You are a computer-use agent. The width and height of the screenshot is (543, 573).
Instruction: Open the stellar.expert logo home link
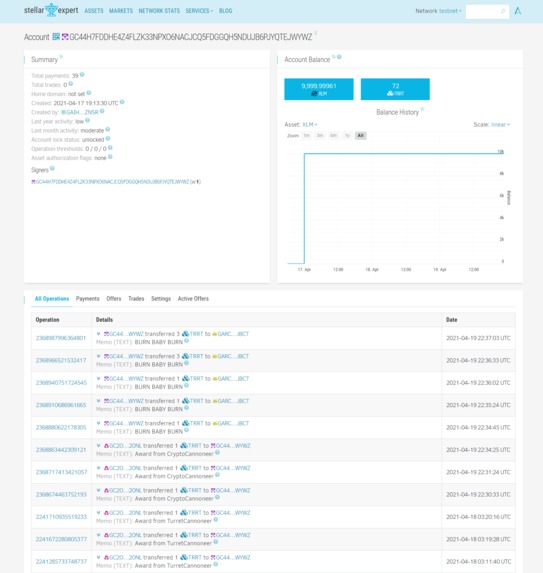tap(51, 10)
